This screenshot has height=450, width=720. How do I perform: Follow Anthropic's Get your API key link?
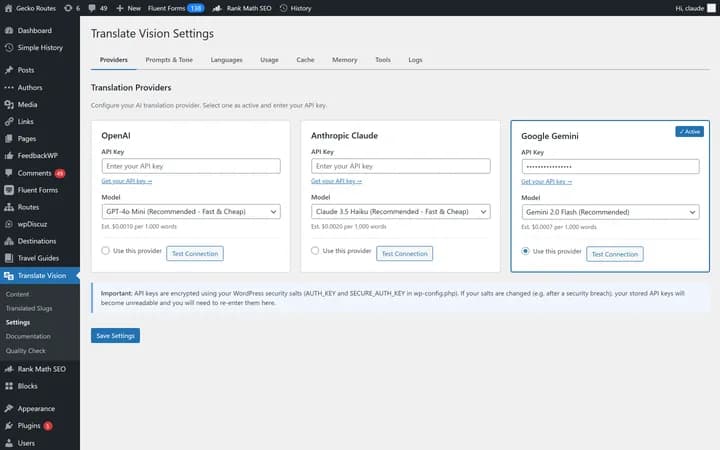[x=336, y=181]
